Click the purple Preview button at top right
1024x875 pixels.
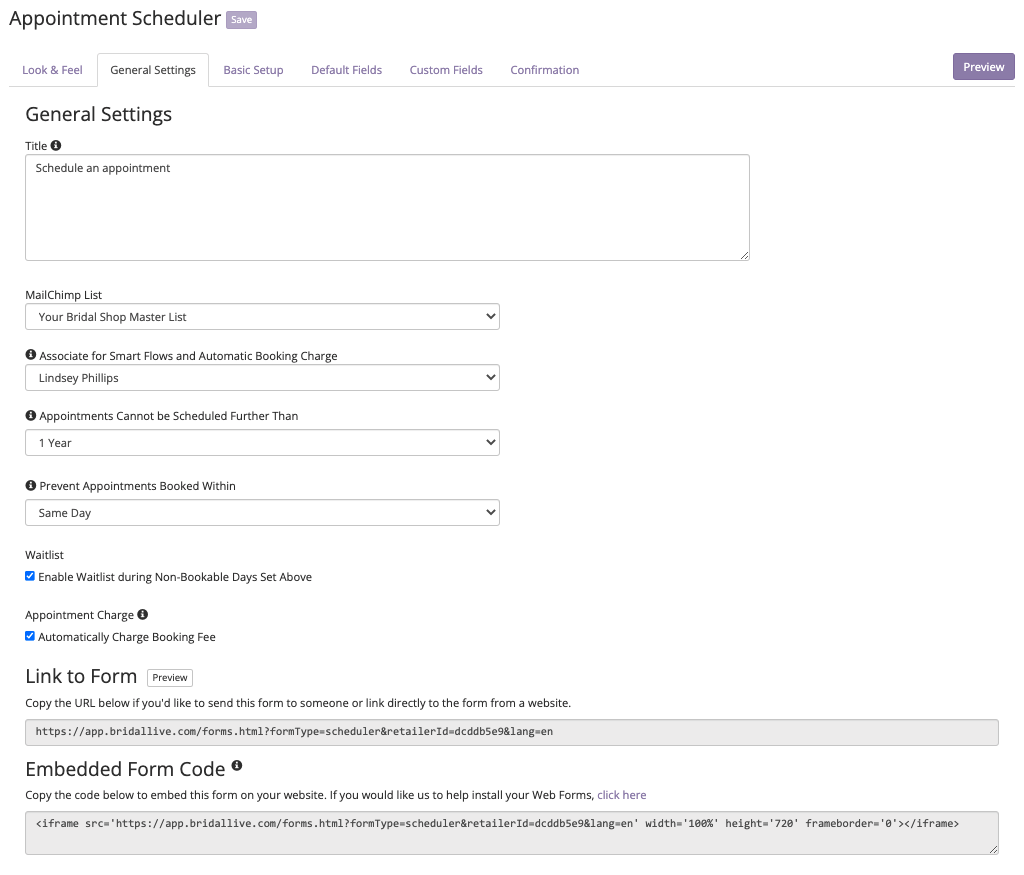tap(984, 67)
